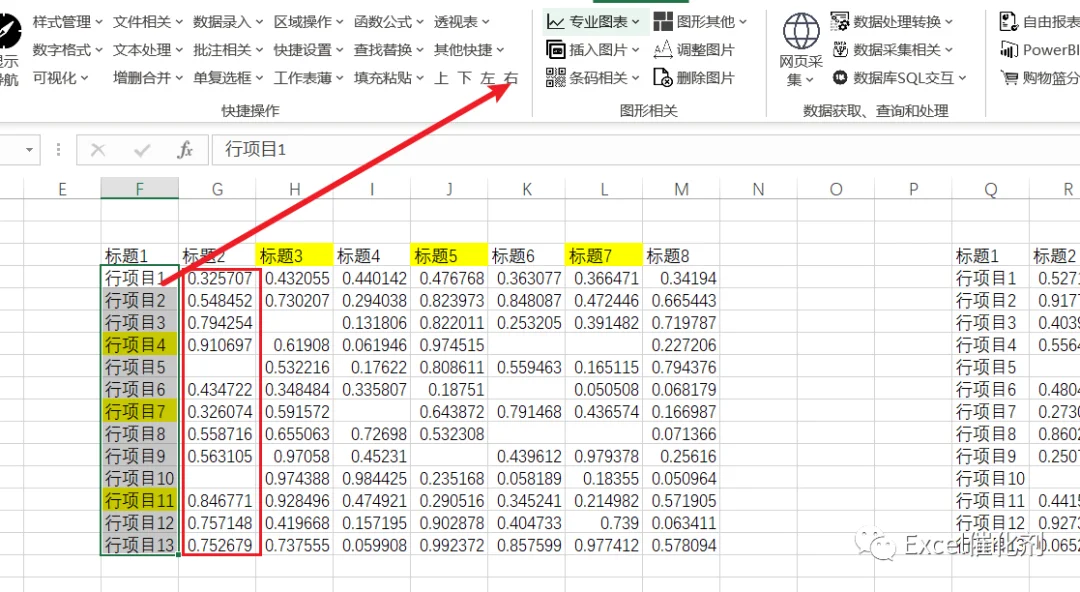1080x592 pixels.
Task: Open the 批注相关 menu
Action: coord(228,50)
